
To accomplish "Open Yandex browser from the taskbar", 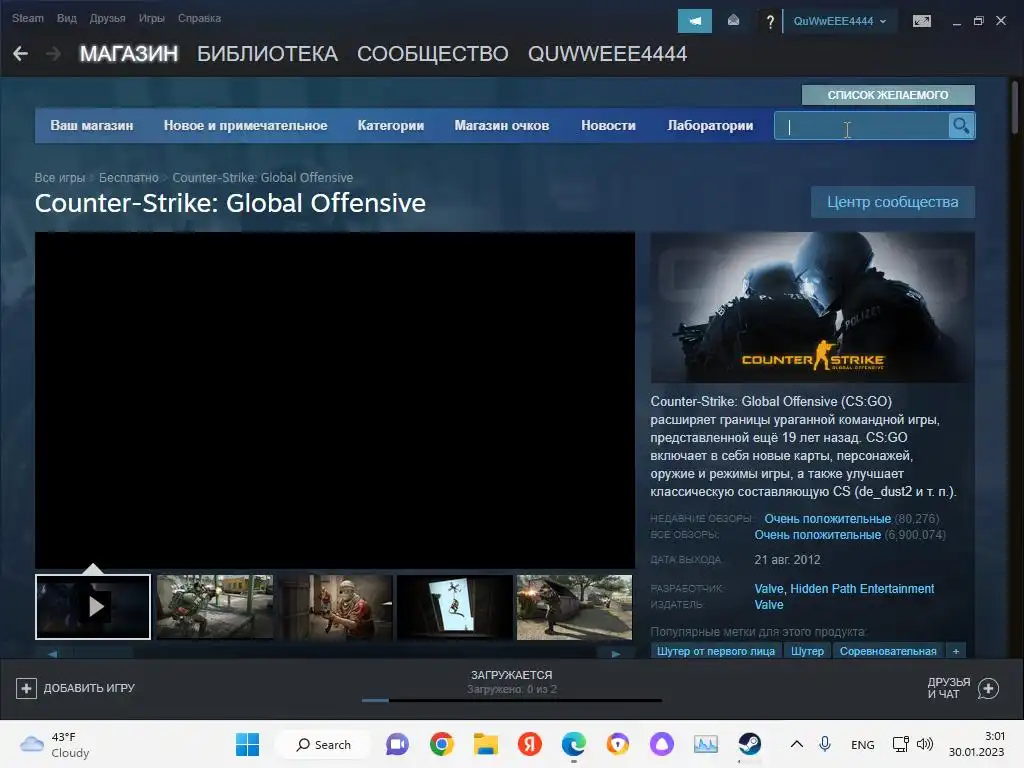I will point(530,744).
